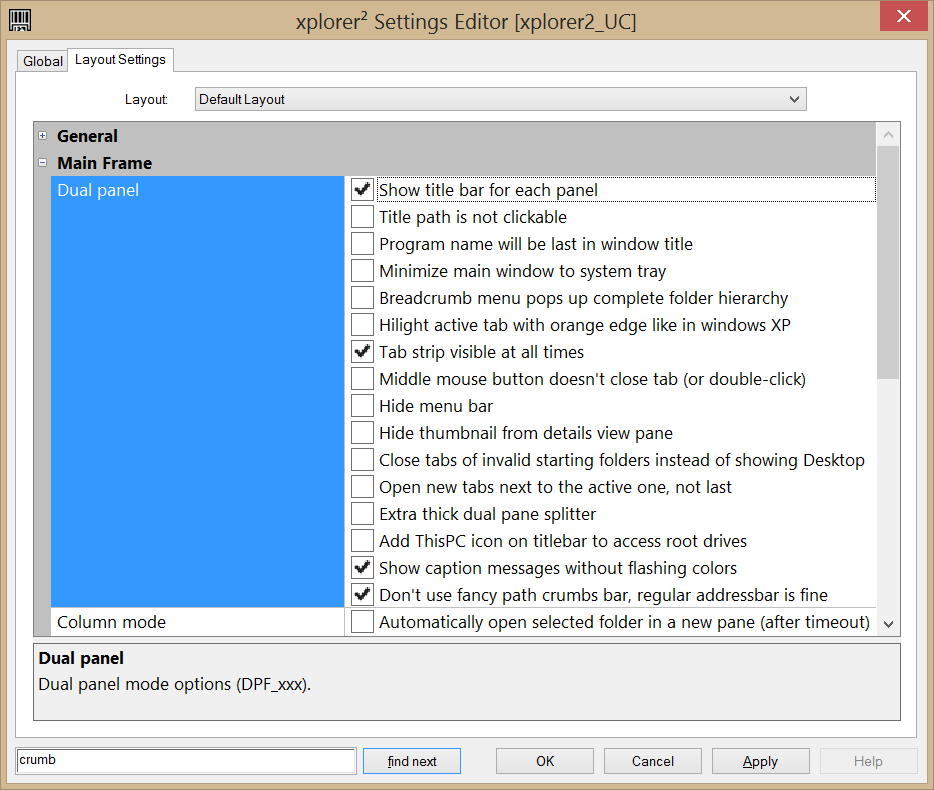The image size is (934, 790).
Task: Enable Minimize main window to system tray
Action: click(x=362, y=271)
